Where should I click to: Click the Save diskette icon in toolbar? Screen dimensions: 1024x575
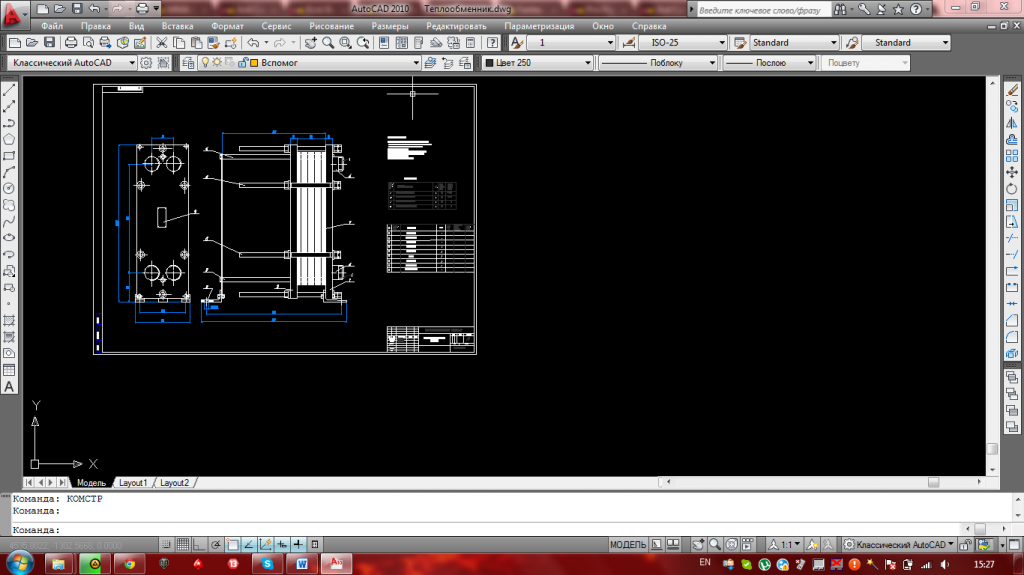(x=50, y=43)
